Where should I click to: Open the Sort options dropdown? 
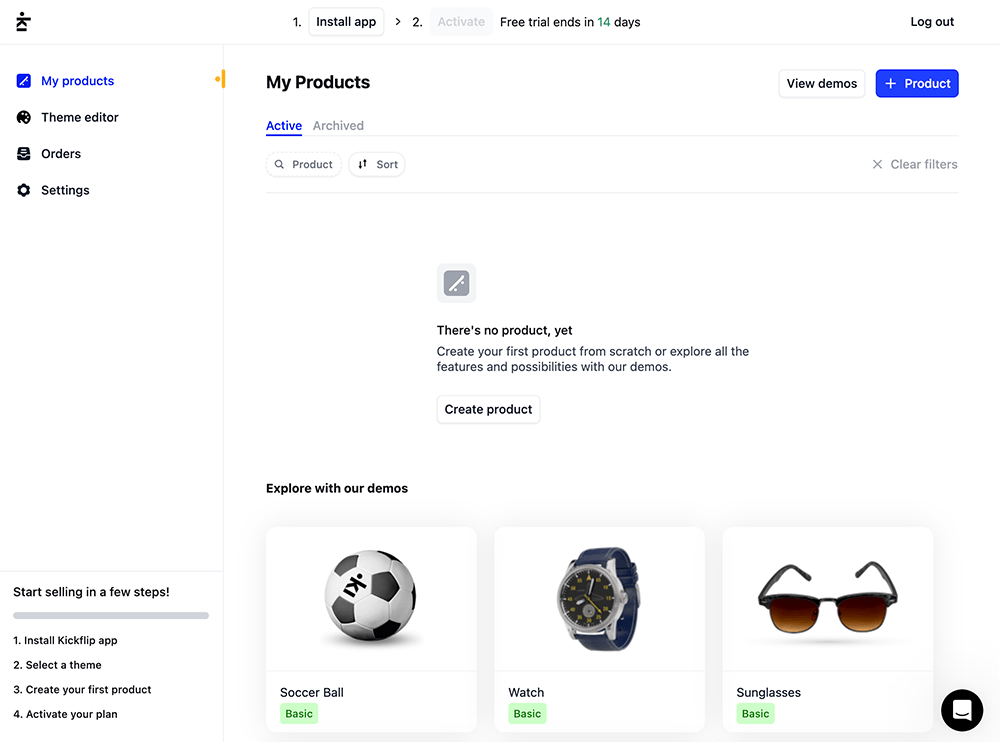click(x=377, y=164)
